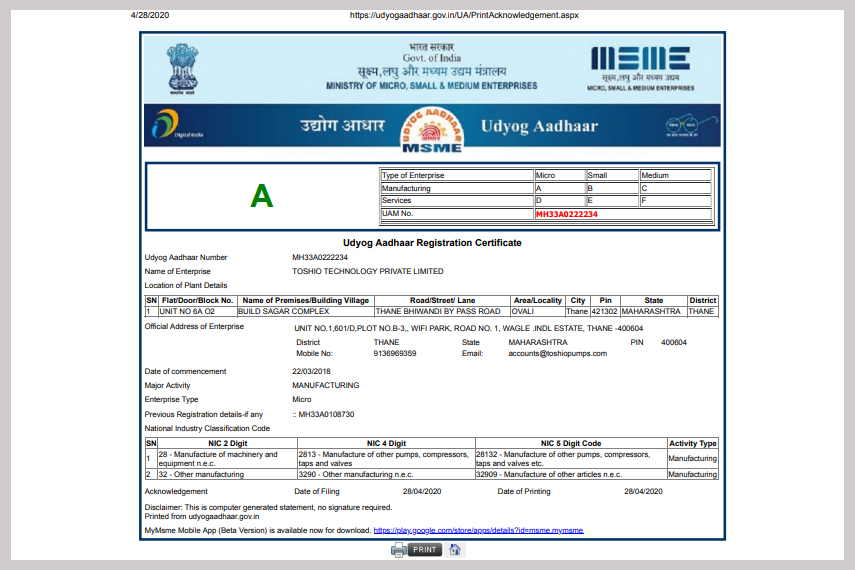Click the Udyog Aadhaar Number value MH33A0222234
The width and height of the screenshot is (855, 570).
(x=320, y=257)
